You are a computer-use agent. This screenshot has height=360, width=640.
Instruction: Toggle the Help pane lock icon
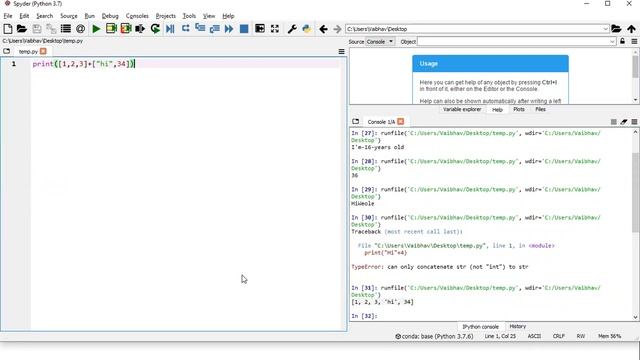622,41
